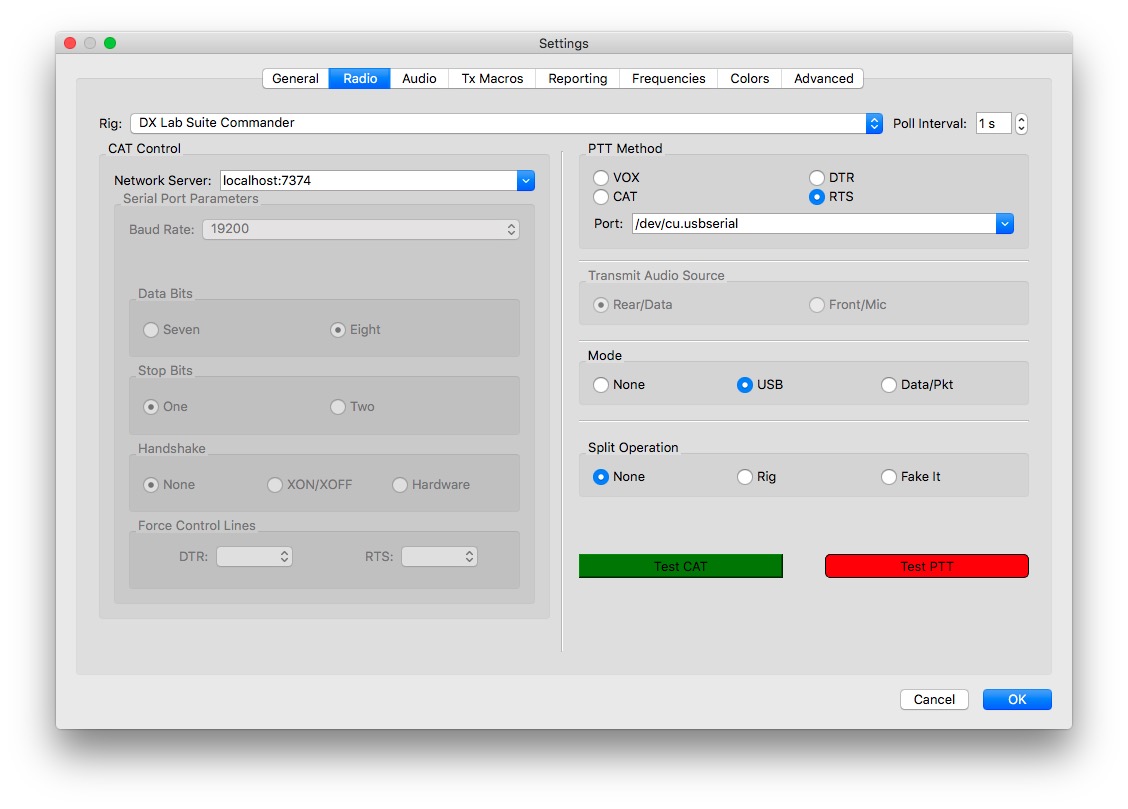
Task: Click the red Test PTT button
Action: (926, 566)
